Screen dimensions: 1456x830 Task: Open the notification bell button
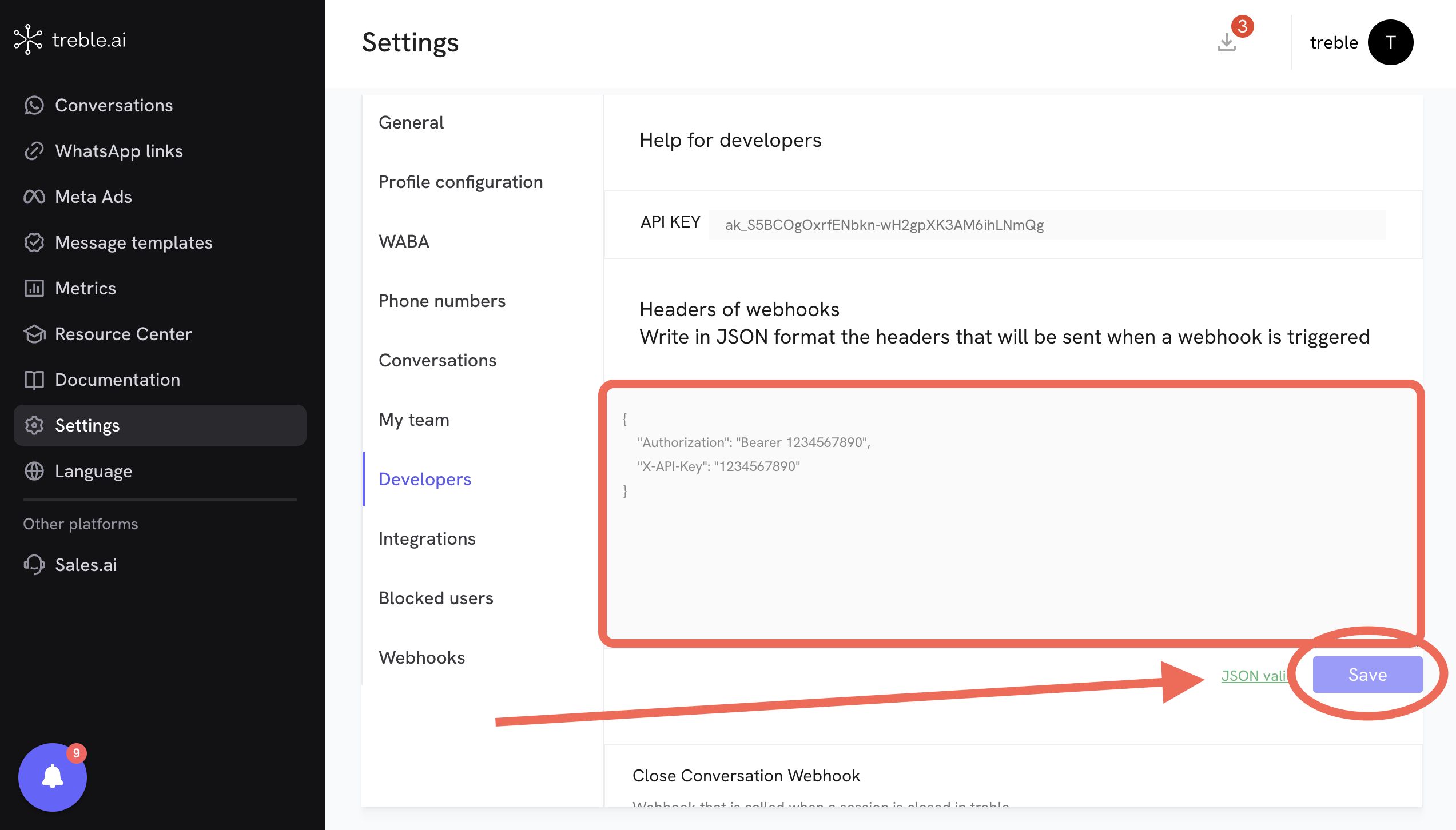[x=53, y=777]
